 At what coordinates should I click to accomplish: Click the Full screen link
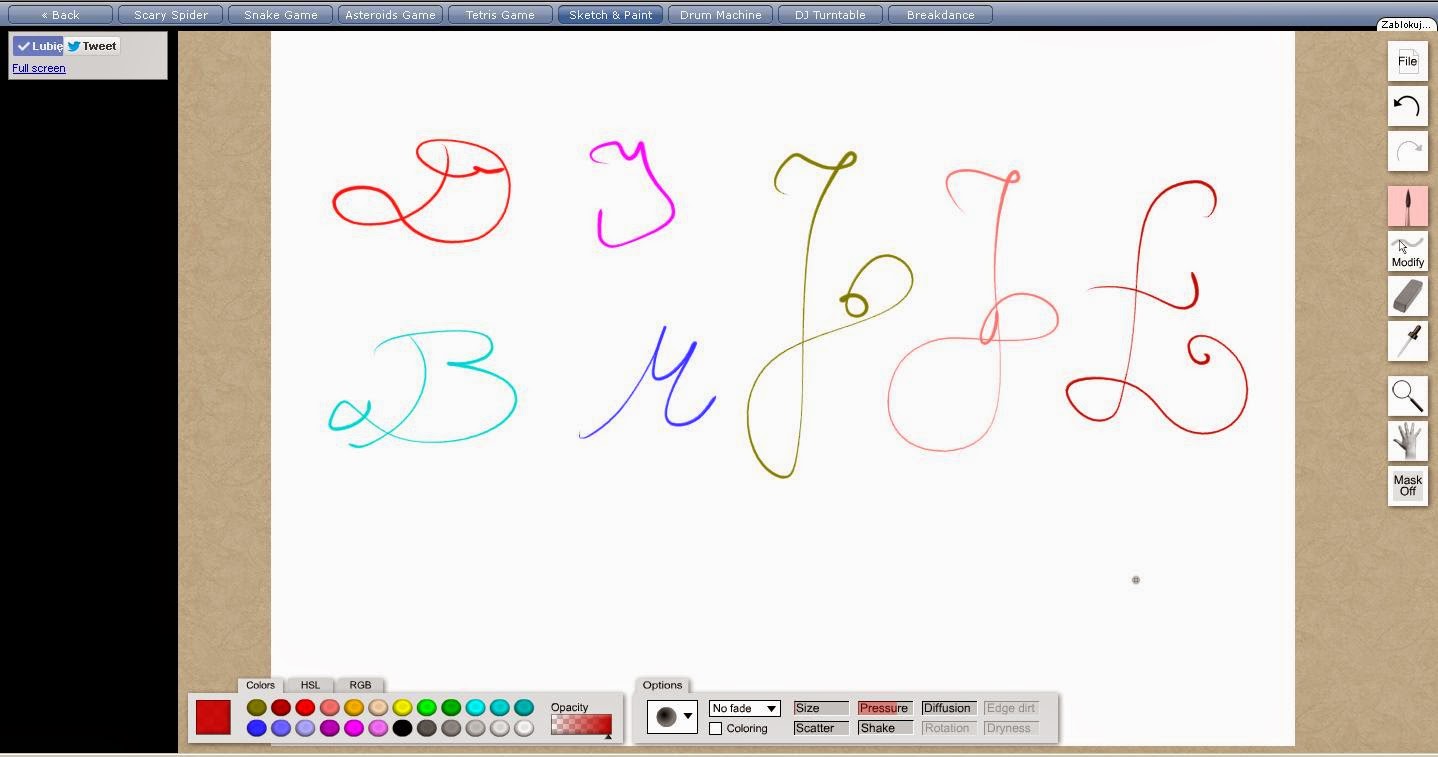38,67
